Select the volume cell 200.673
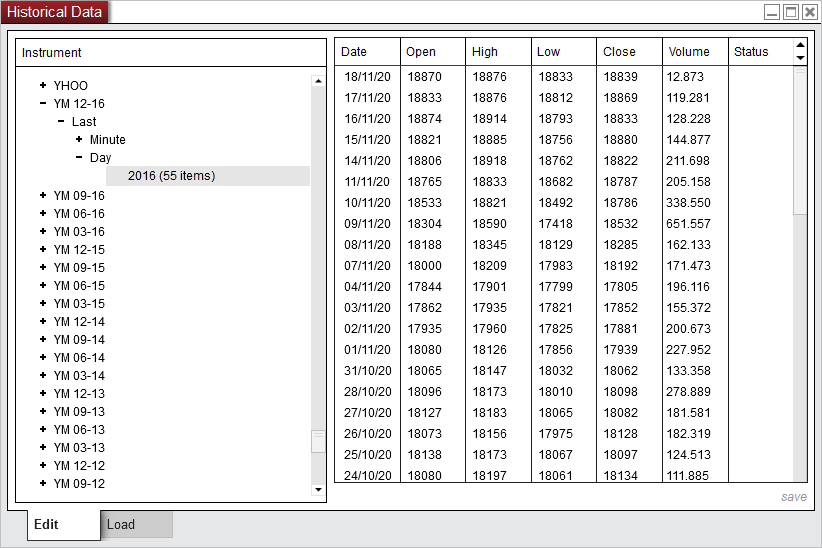The width and height of the screenshot is (822, 548). pyautogui.click(x=688, y=328)
